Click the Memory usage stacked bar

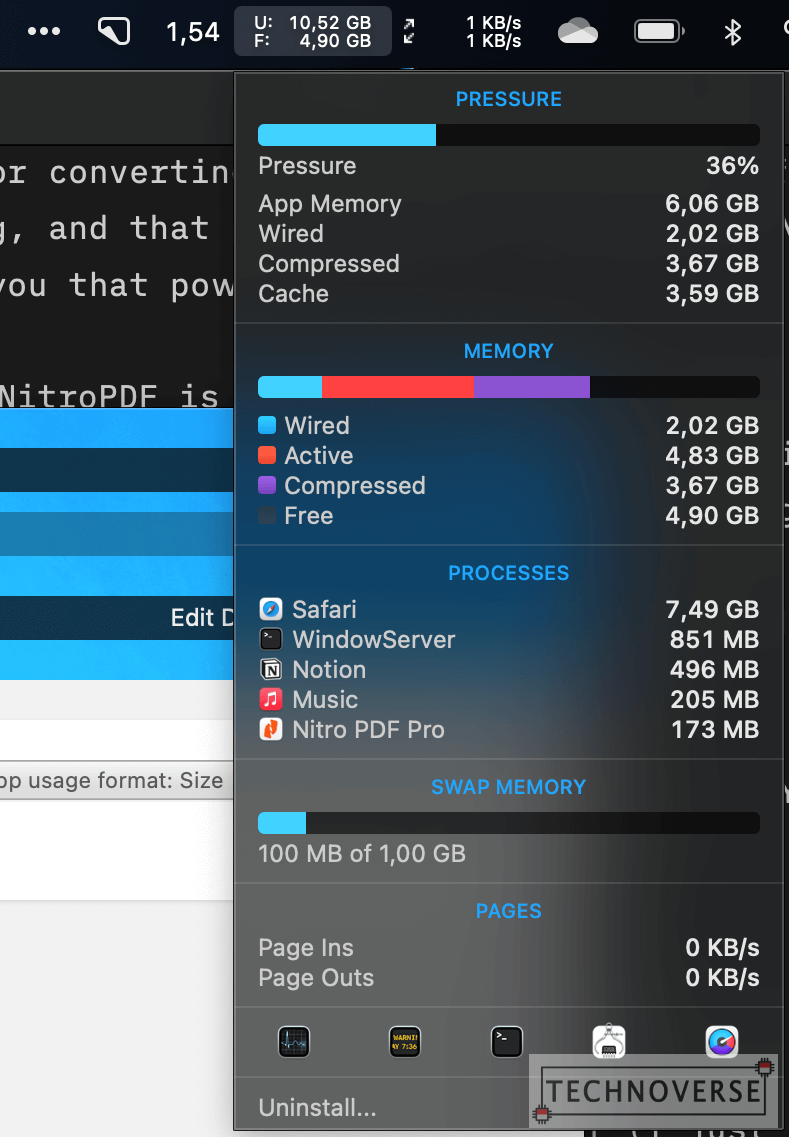(508, 387)
